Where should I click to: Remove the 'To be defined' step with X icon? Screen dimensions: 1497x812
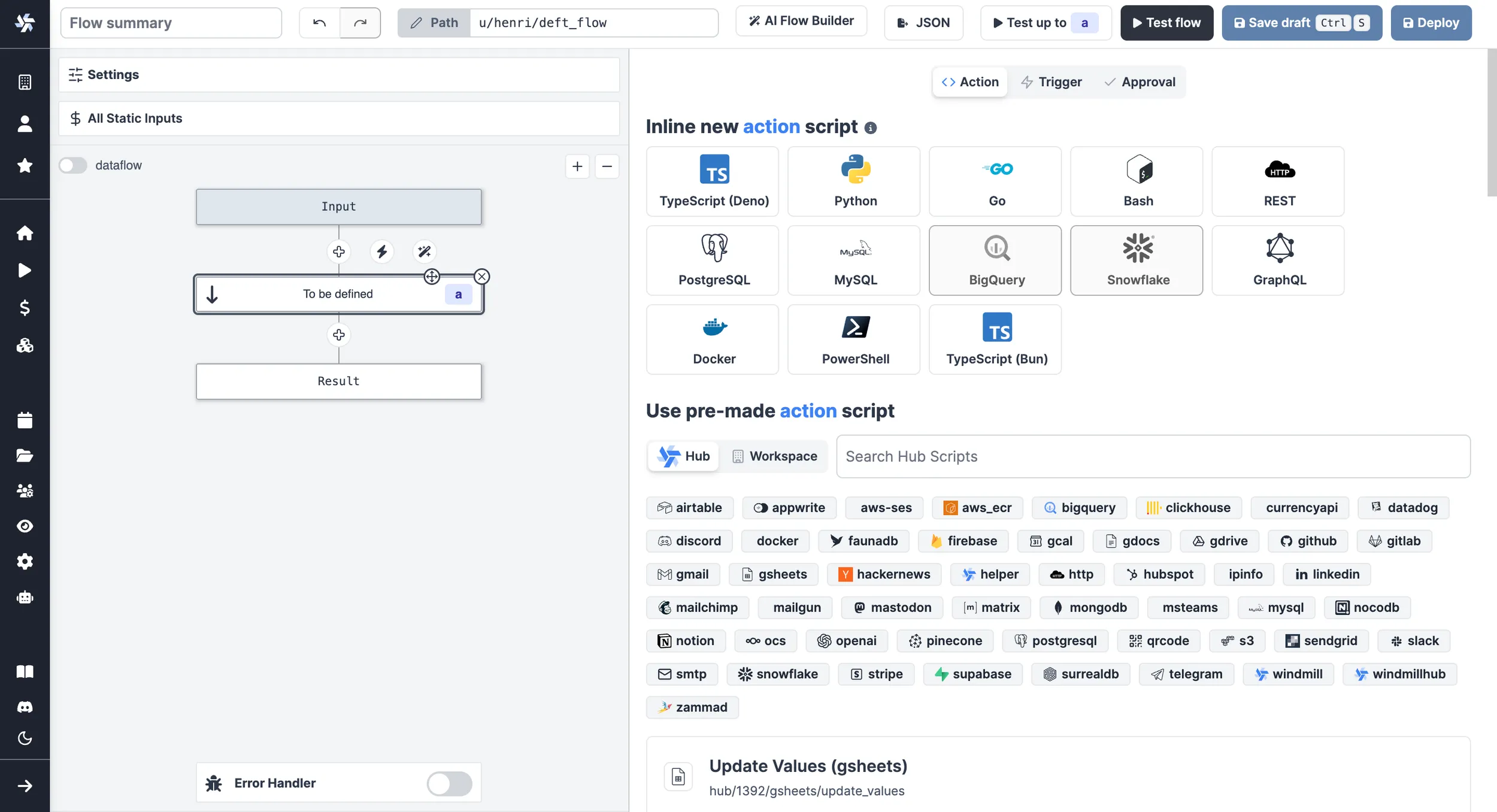pos(481,277)
